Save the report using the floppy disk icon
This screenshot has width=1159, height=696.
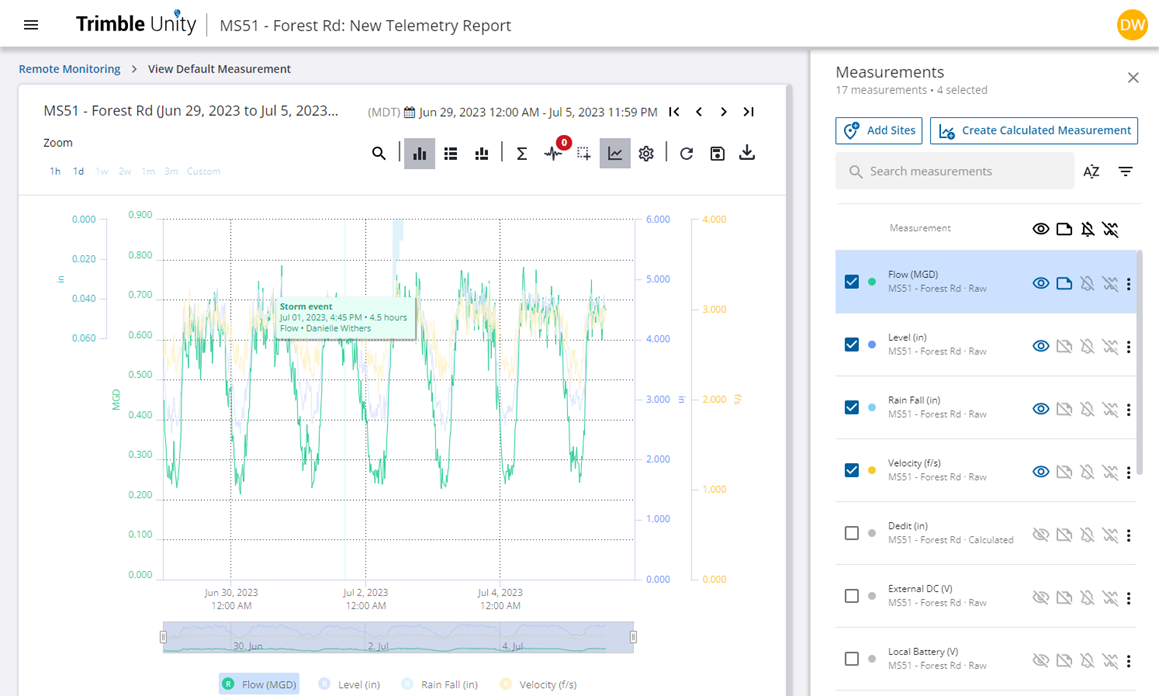point(717,153)
